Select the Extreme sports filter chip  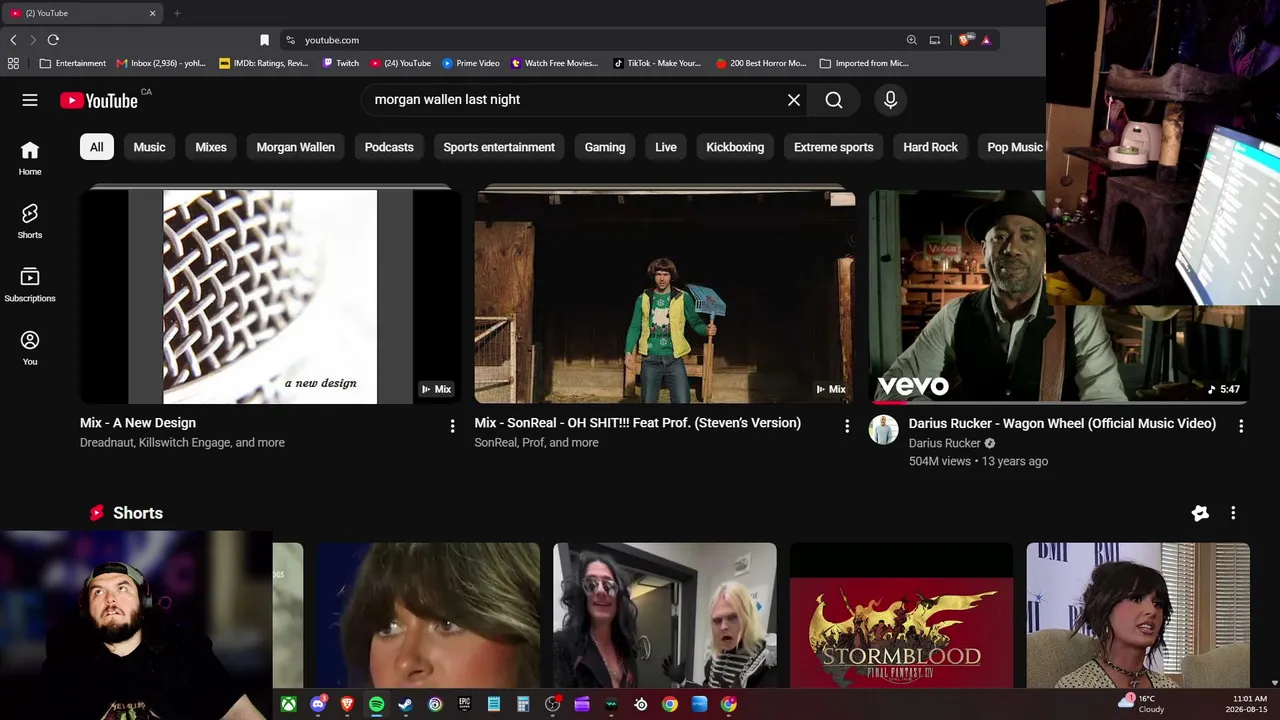click(x=834, y=147)
